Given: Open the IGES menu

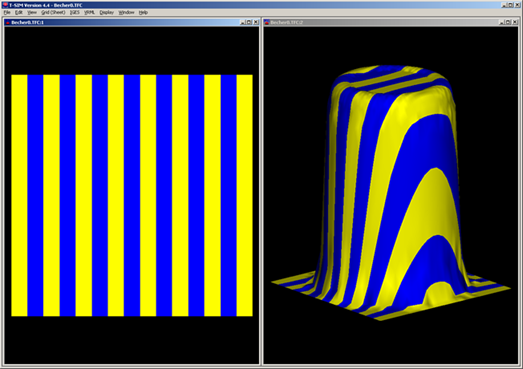Looking at the screenshot, I should coord(74,12).
